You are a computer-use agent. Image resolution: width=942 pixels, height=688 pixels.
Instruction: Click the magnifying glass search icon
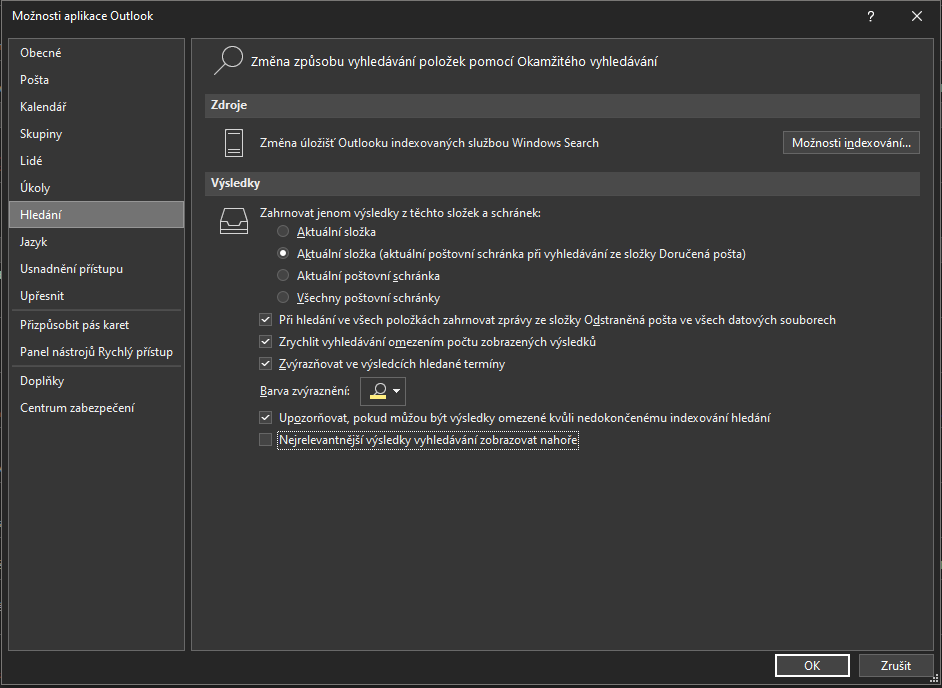[x=228, y=61]
